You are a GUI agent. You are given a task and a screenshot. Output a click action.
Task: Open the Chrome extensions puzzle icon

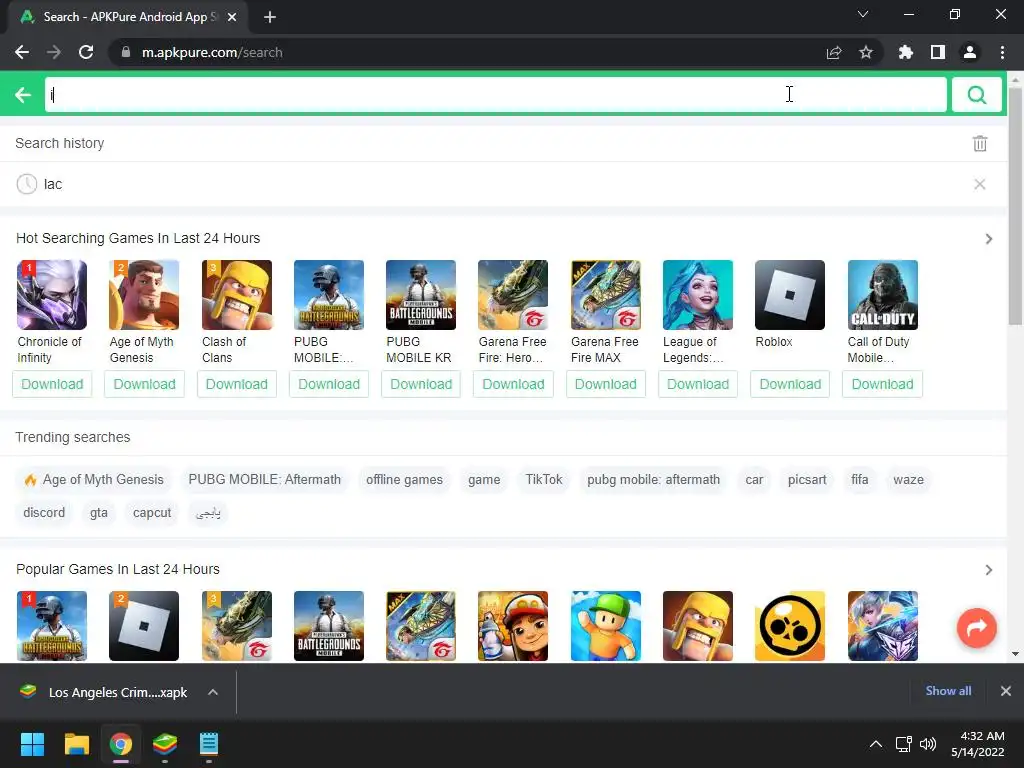point(905,52)
